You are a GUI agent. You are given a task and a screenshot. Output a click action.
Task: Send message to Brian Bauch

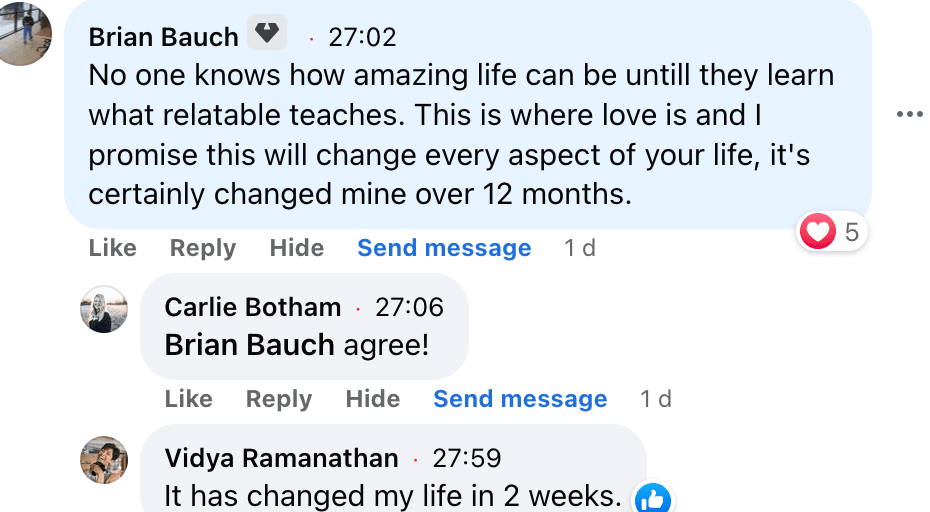(444, 248)
